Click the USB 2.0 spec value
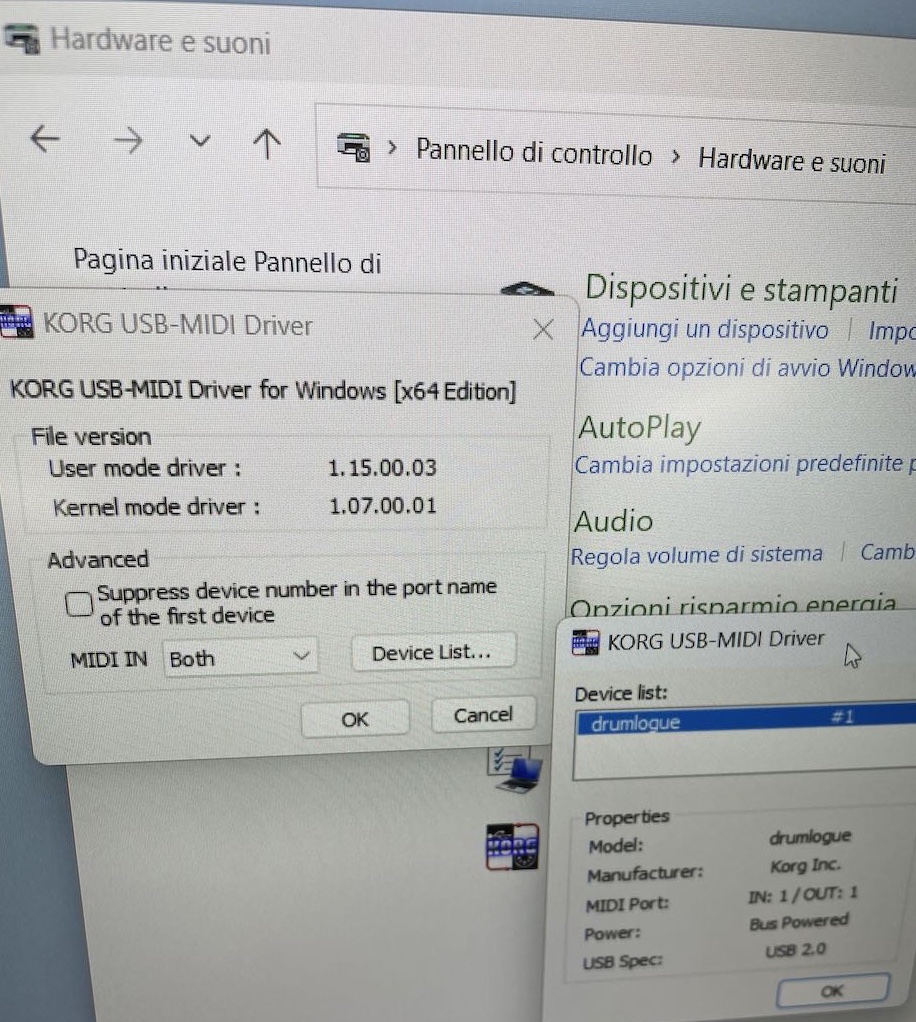Image resolution: width=916 pixels, height=1022 pixels. pos(795,950)
